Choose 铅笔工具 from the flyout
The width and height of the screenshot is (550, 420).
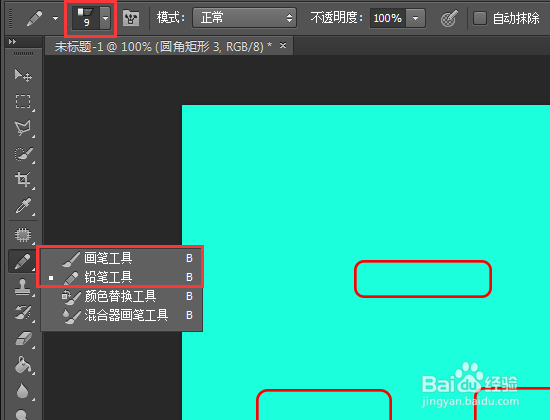pos(122,277)
